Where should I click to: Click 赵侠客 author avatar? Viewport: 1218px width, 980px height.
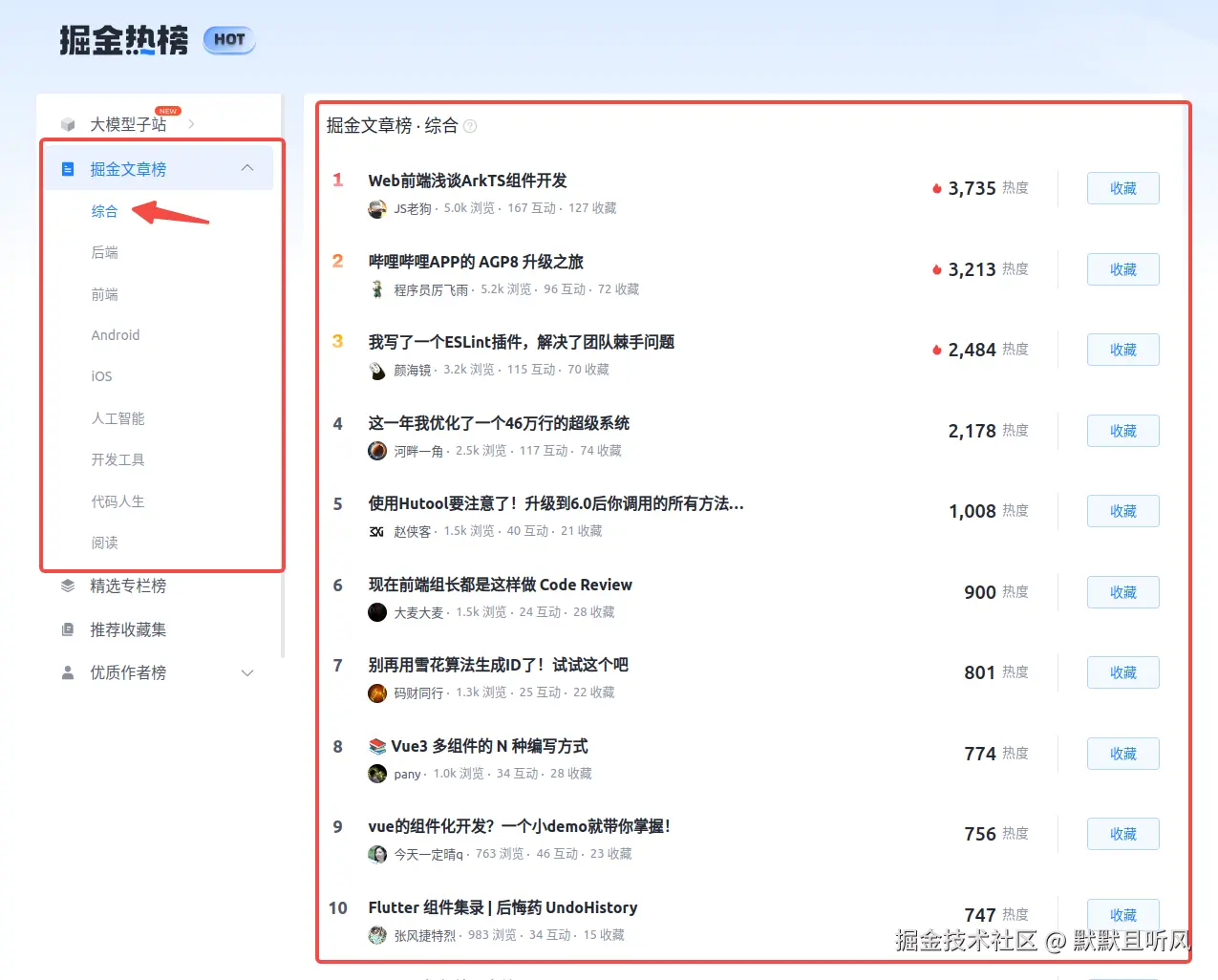point(377,531)
